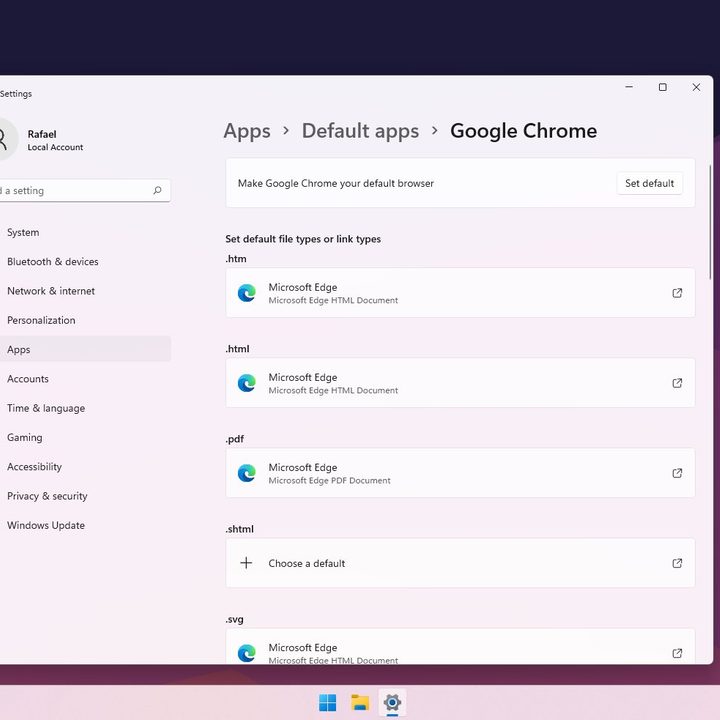Open Bluetooth & devices settings

coord(85,262)
